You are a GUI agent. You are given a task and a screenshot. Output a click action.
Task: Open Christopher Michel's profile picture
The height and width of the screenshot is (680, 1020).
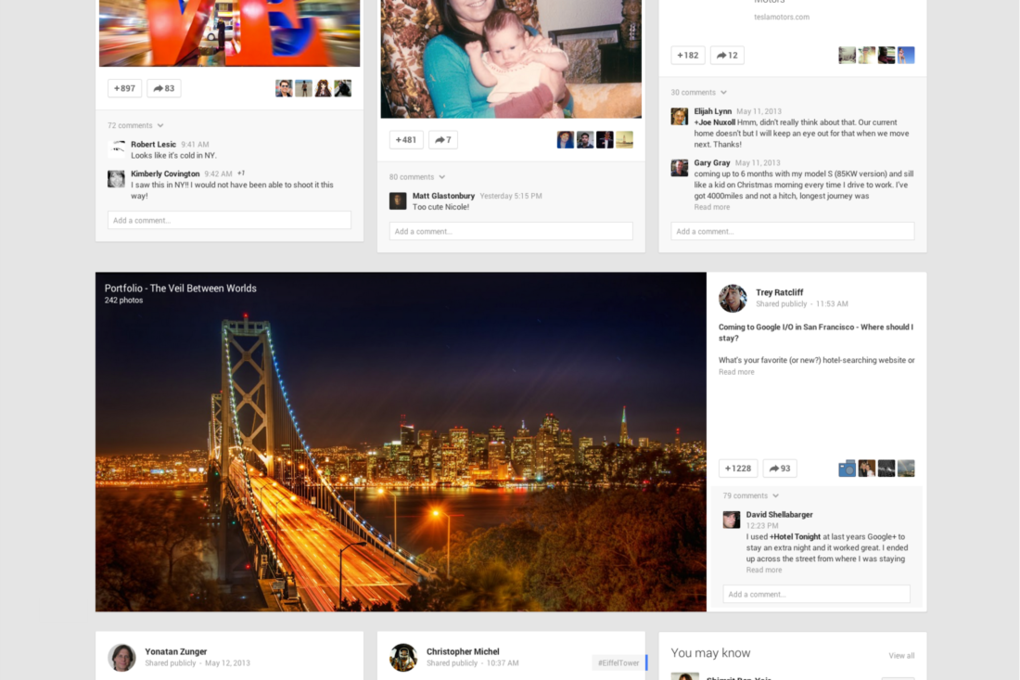click(x=404, y=657)
